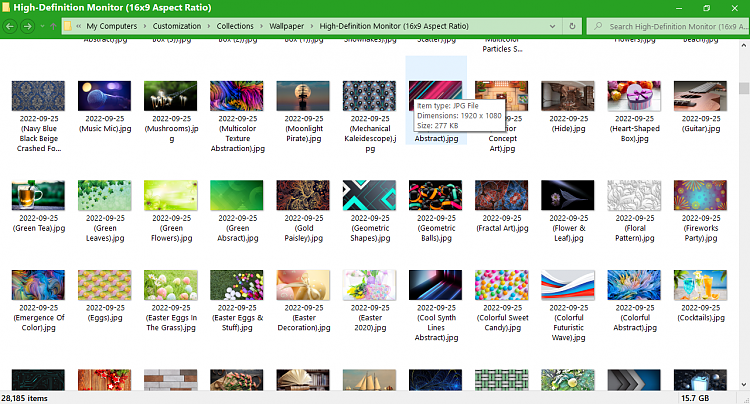The width and height of the screenshot is (750, 404).
Task: Expand the chevron after Collections
Action: pos(261,26)
